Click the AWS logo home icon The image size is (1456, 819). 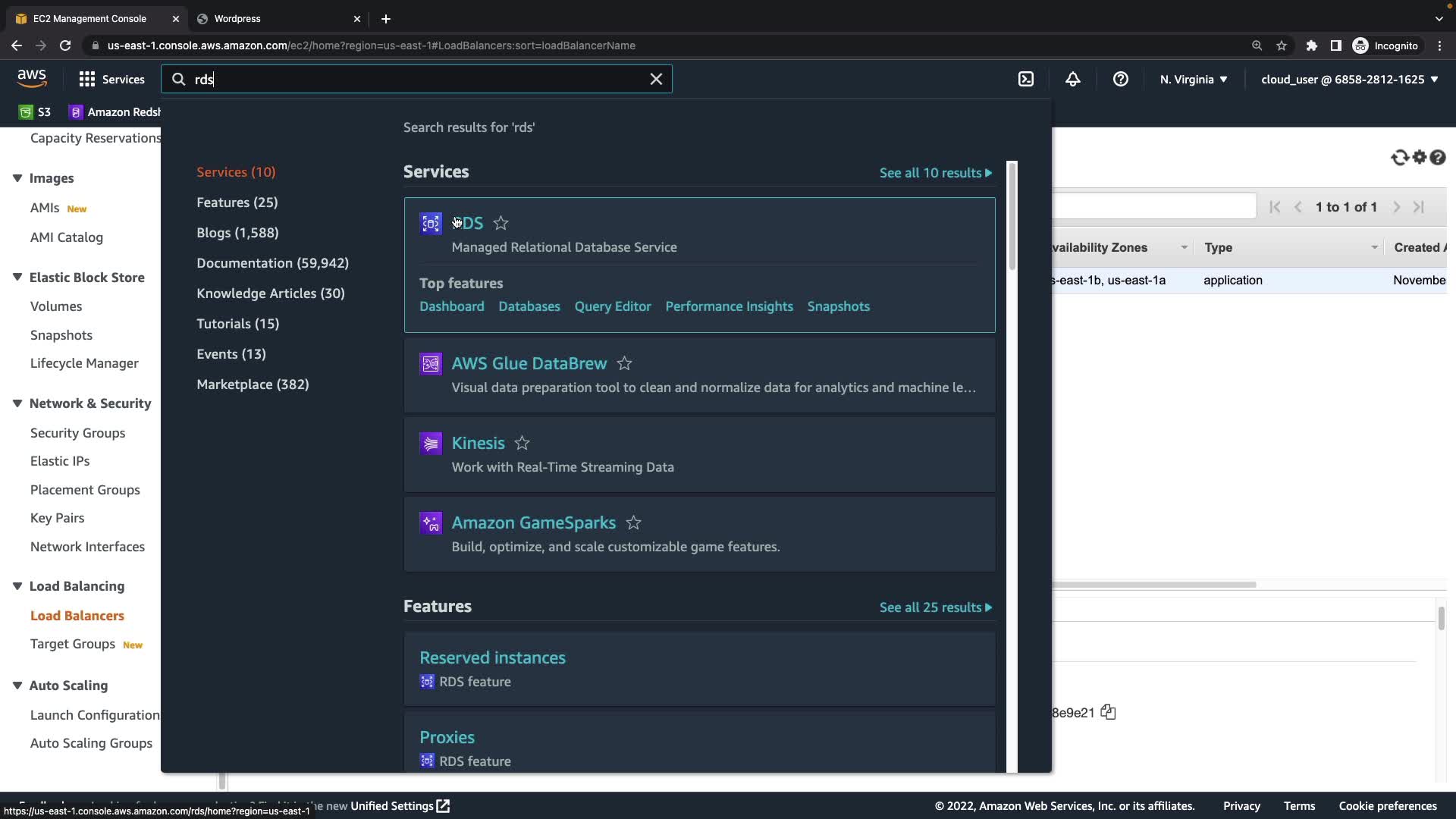32,77
